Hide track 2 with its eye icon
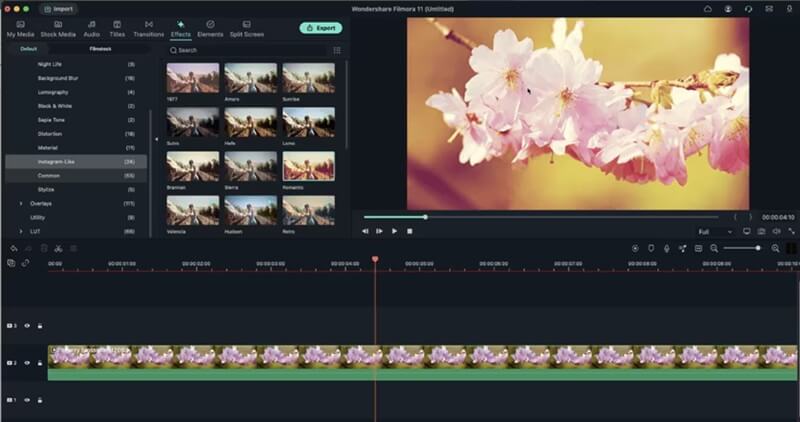800x422 pixels. pos(27,363)
